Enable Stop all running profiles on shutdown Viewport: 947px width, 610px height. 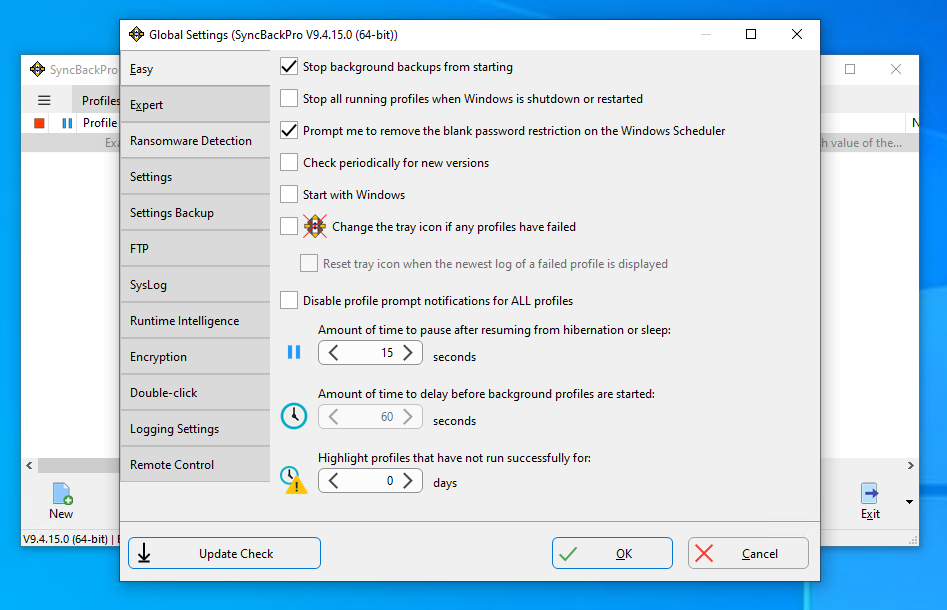[289, 98]
